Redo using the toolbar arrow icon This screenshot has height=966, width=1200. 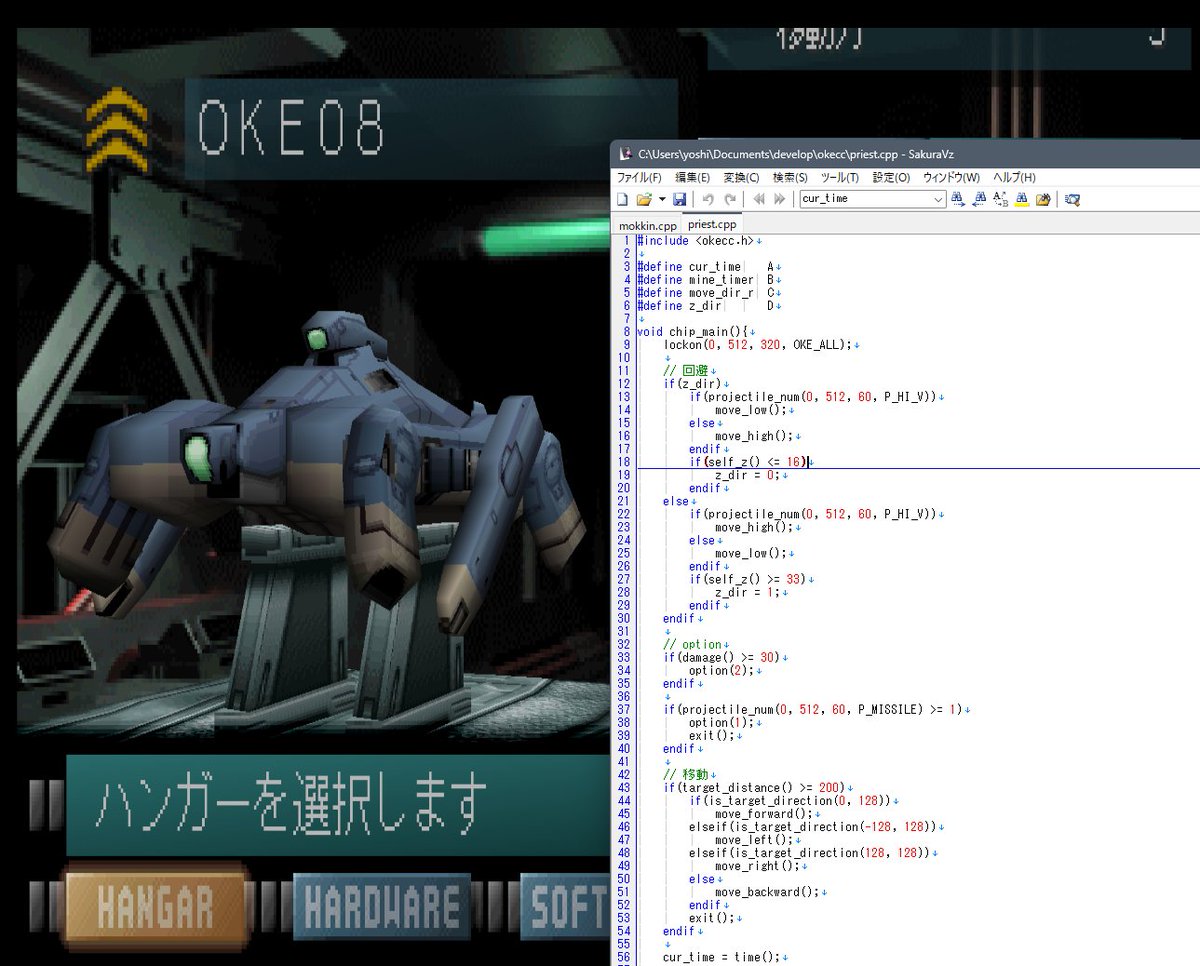pos(730,199)
